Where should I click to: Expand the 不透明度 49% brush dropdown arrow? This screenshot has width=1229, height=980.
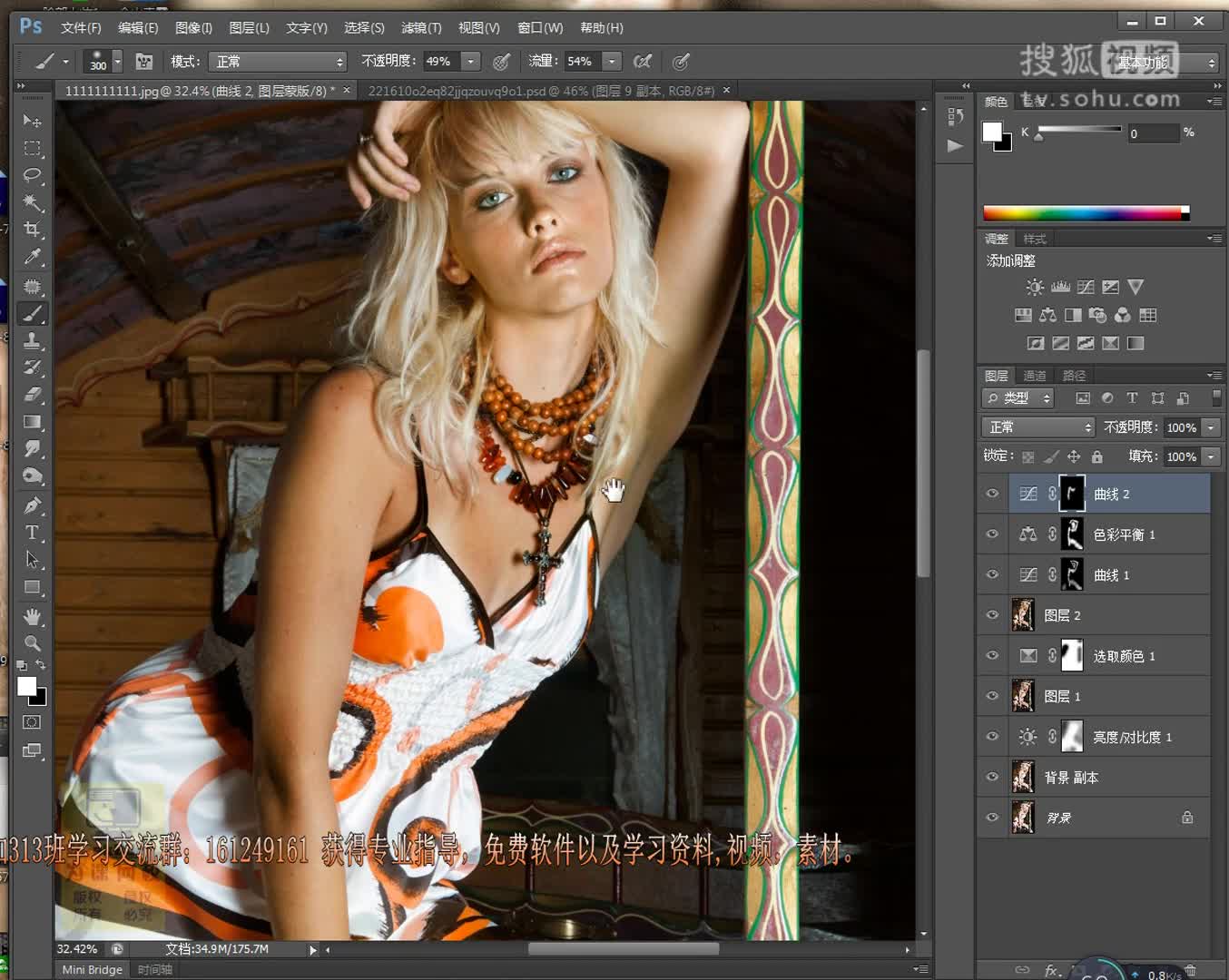click(x=470, y=62)
